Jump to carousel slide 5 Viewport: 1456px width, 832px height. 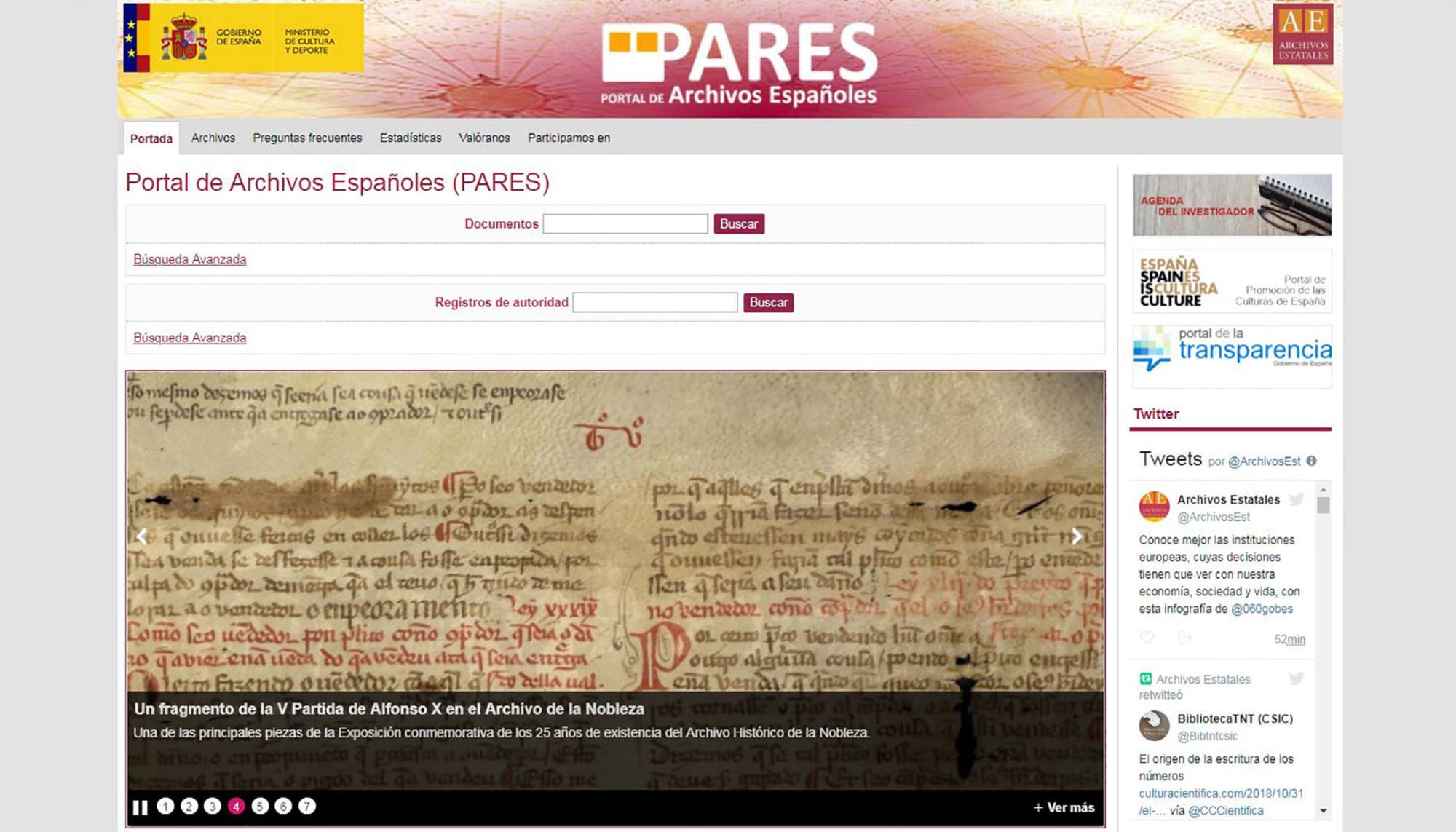tap(258, 807)
